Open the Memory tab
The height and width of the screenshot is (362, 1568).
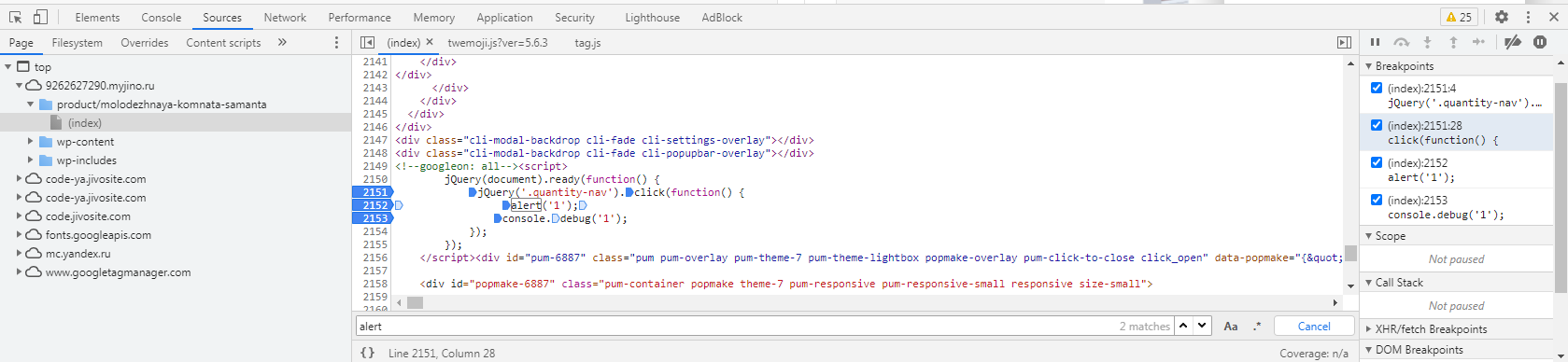tap(433, 17)
